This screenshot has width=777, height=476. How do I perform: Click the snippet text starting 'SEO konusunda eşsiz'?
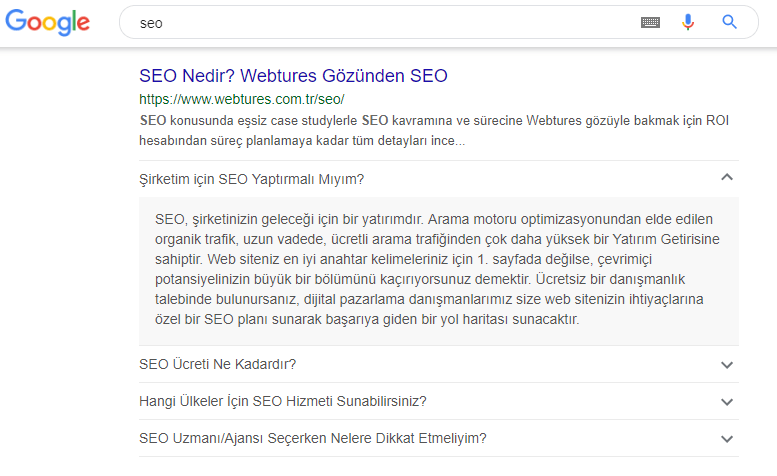pos(434,131)
